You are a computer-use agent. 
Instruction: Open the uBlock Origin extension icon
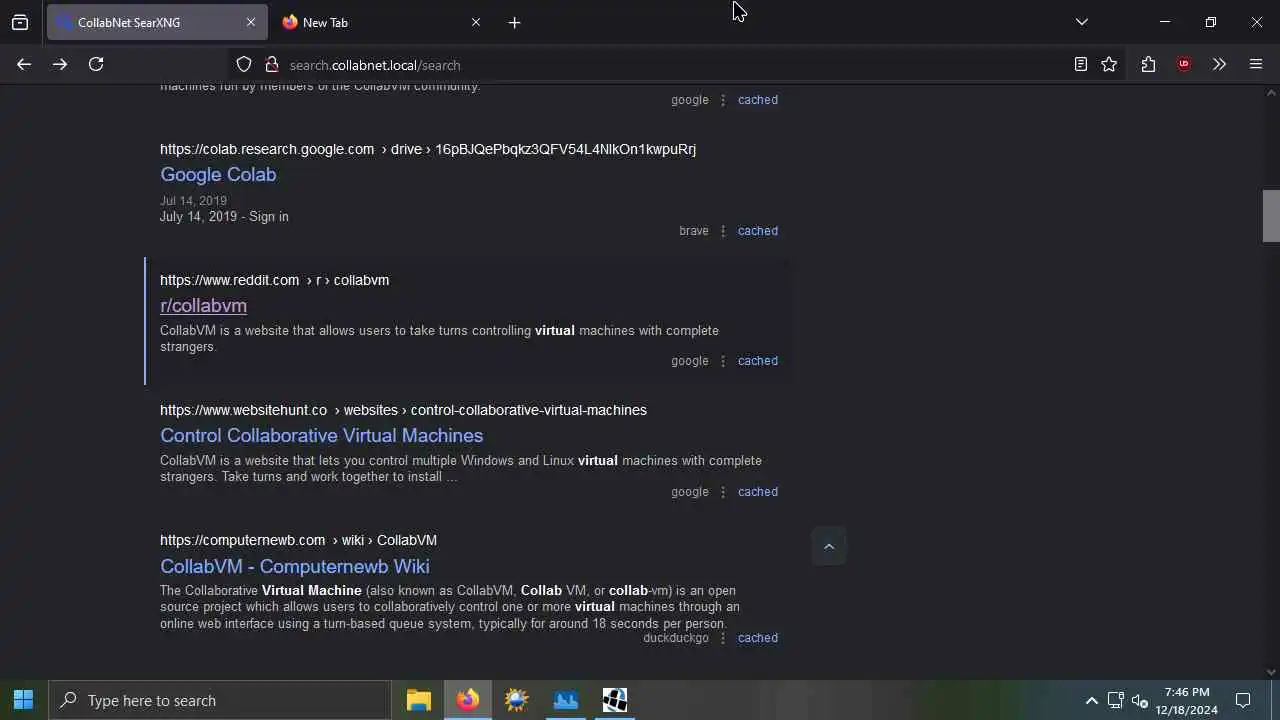[x=1184, y=64]
